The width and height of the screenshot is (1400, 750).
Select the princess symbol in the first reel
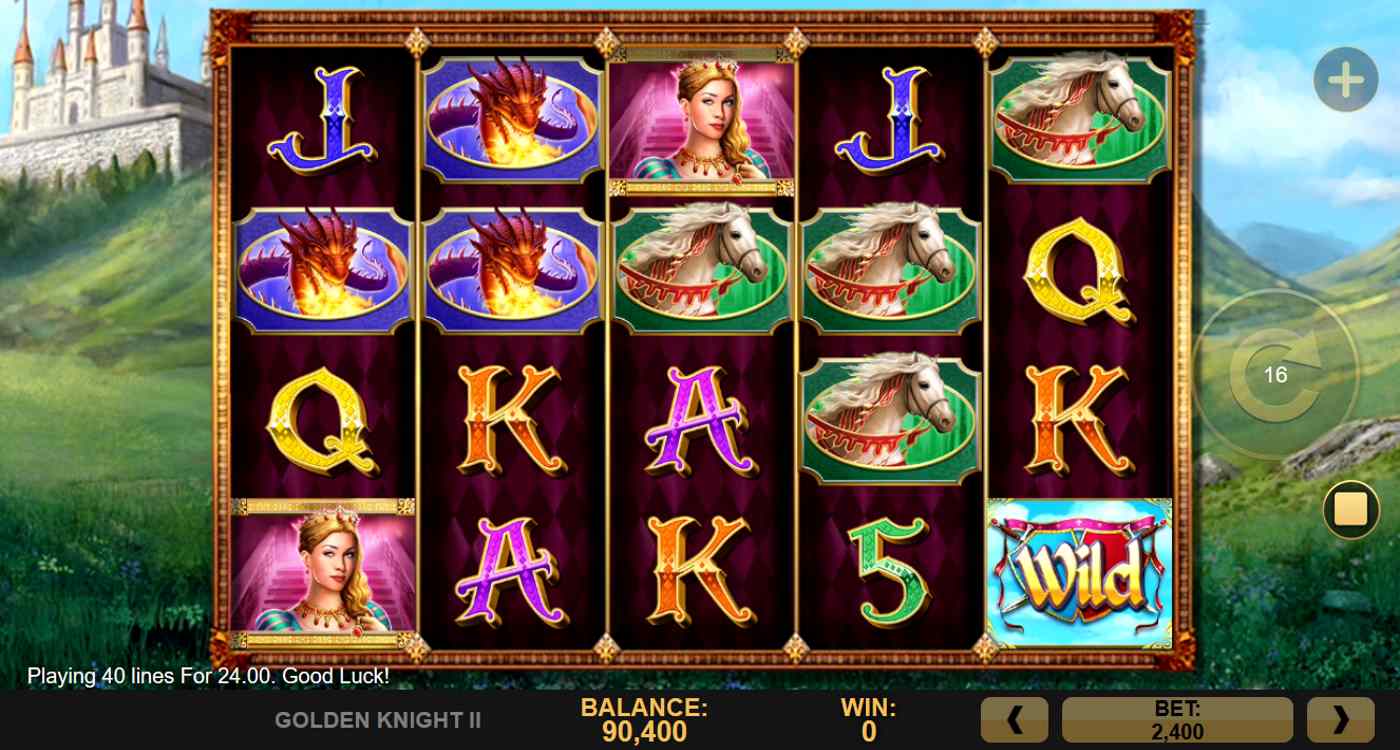(322, 573)
